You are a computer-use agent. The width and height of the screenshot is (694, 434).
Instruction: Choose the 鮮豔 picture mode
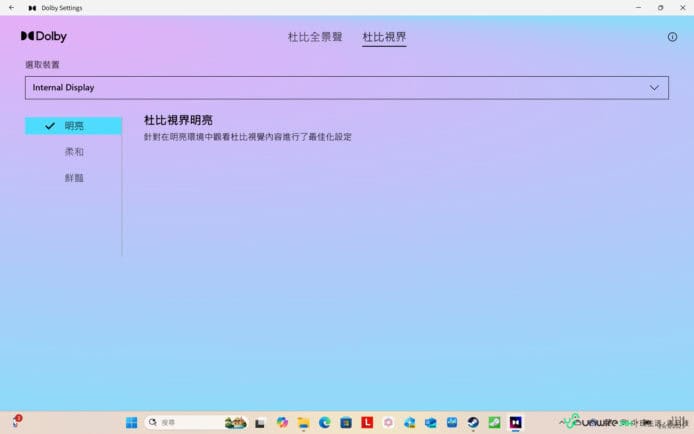pyautogui.click(x=73, y=178)
